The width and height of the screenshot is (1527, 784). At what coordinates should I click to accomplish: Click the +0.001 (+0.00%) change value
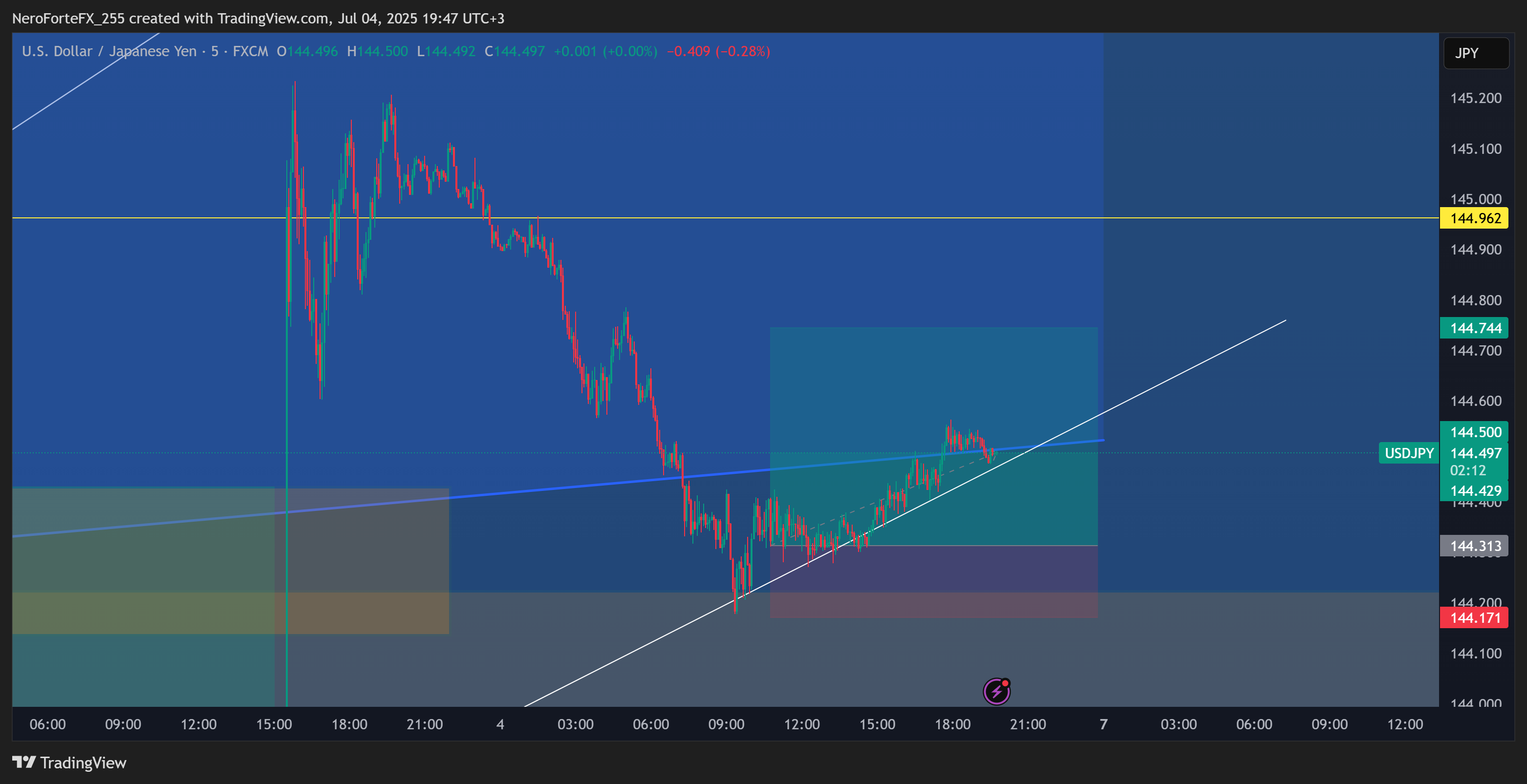pos(605,52)
